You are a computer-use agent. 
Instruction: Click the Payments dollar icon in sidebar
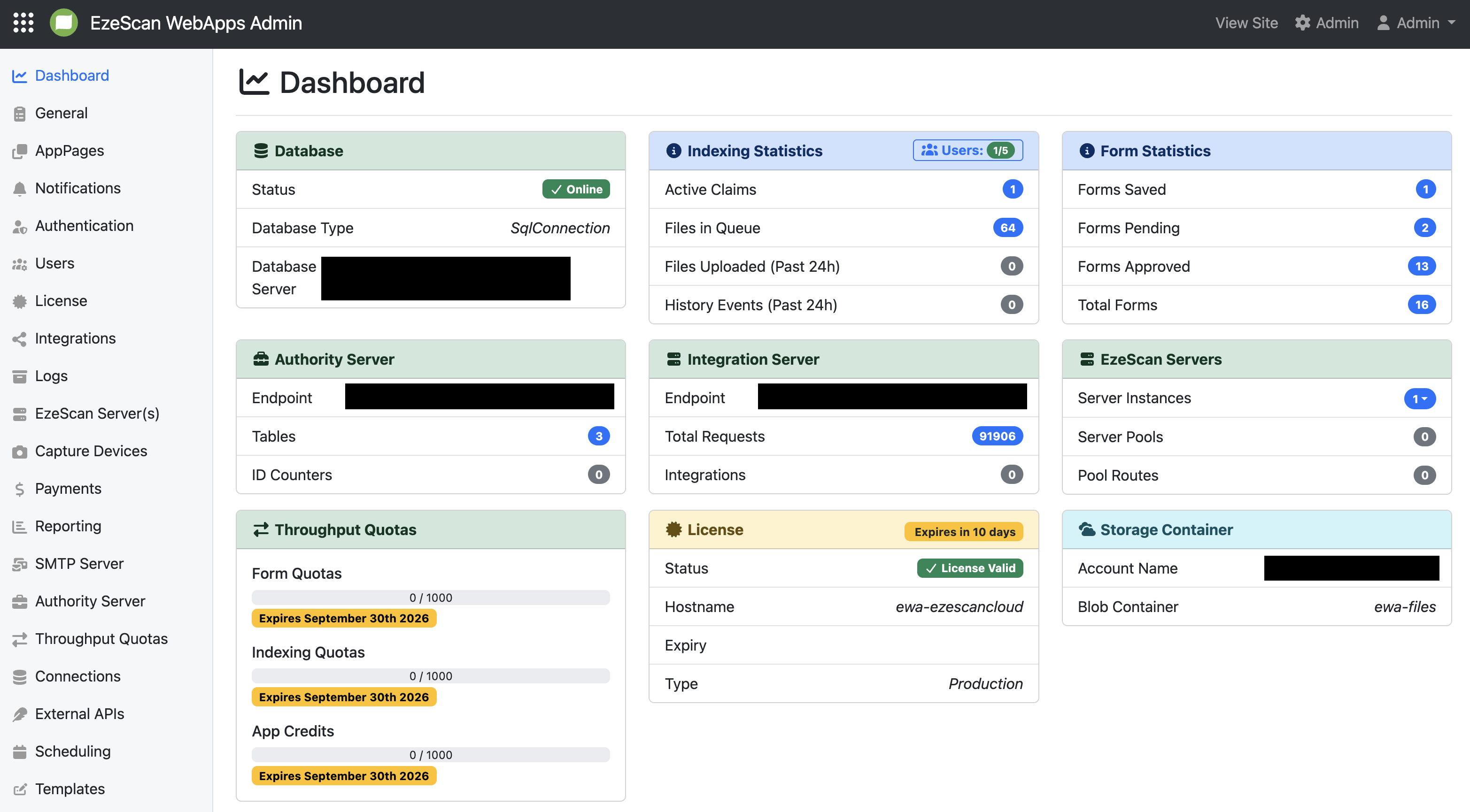pos(19,489)
